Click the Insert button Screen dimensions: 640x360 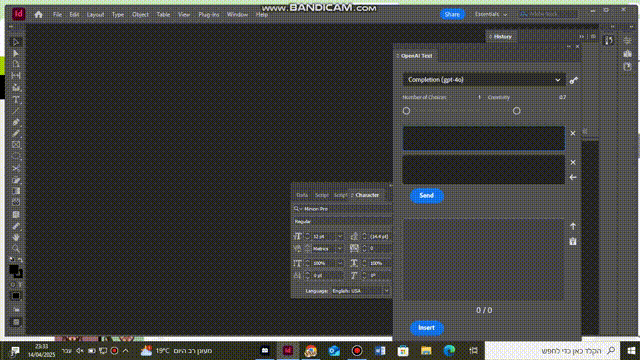coord(427,328)
